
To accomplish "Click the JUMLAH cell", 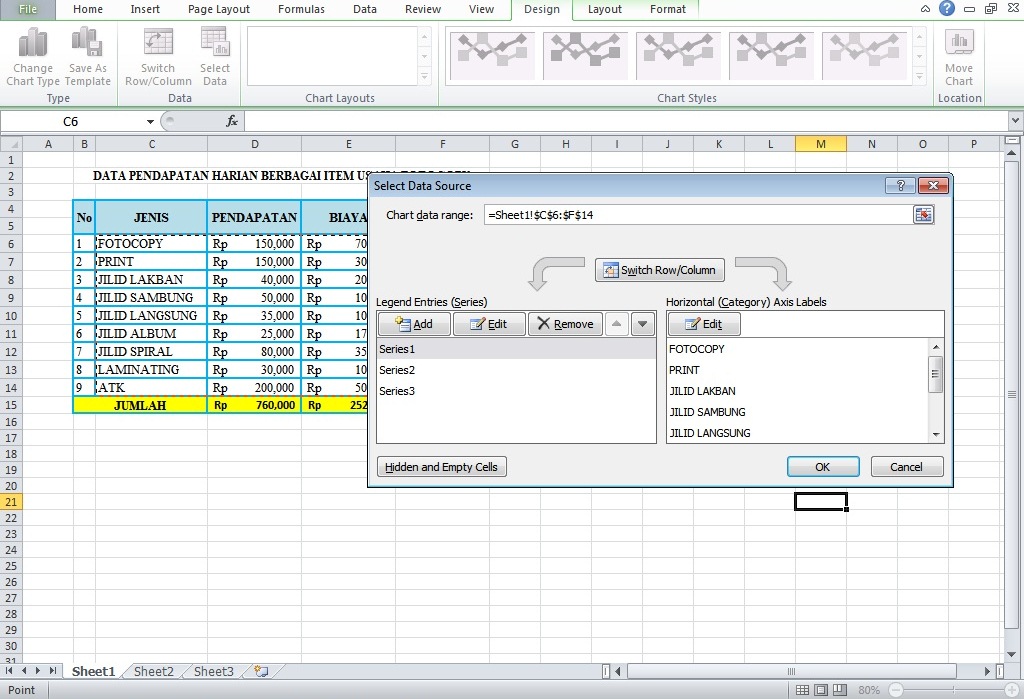I will pyautogui.click(x=140, y=405).
